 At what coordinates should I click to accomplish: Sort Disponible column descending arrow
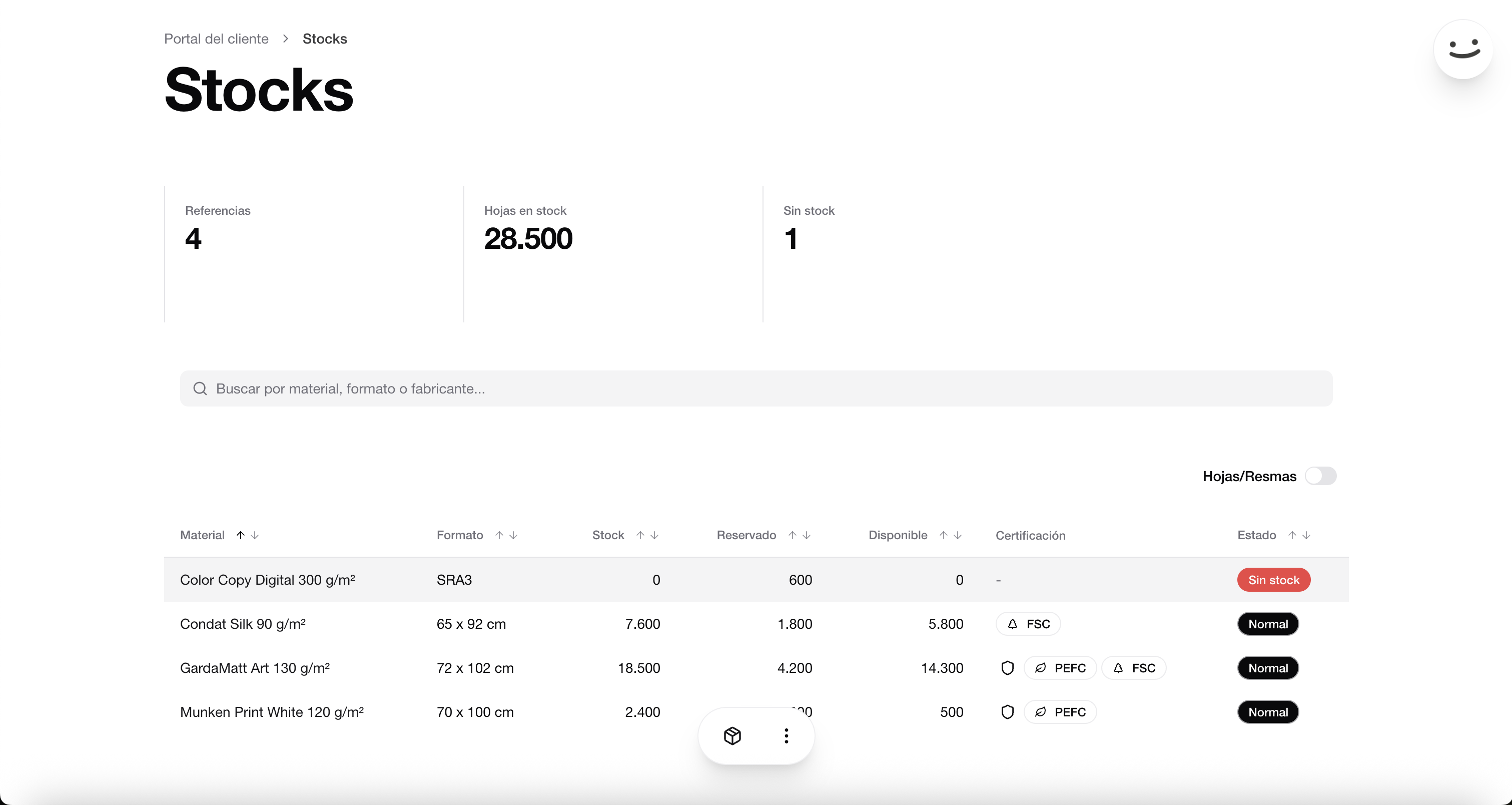[x=958, y=535]
